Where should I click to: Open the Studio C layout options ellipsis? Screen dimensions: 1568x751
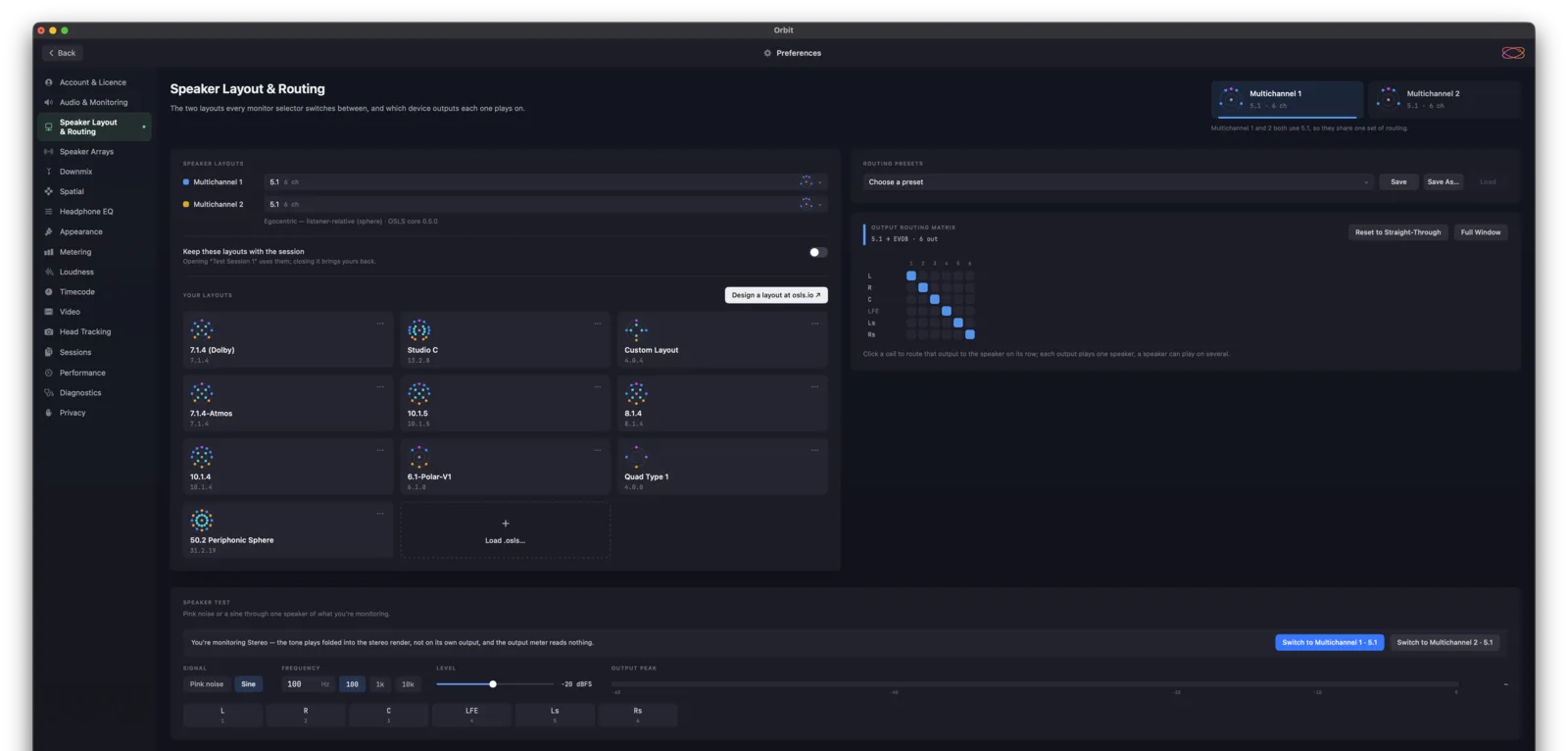point(598,324)
